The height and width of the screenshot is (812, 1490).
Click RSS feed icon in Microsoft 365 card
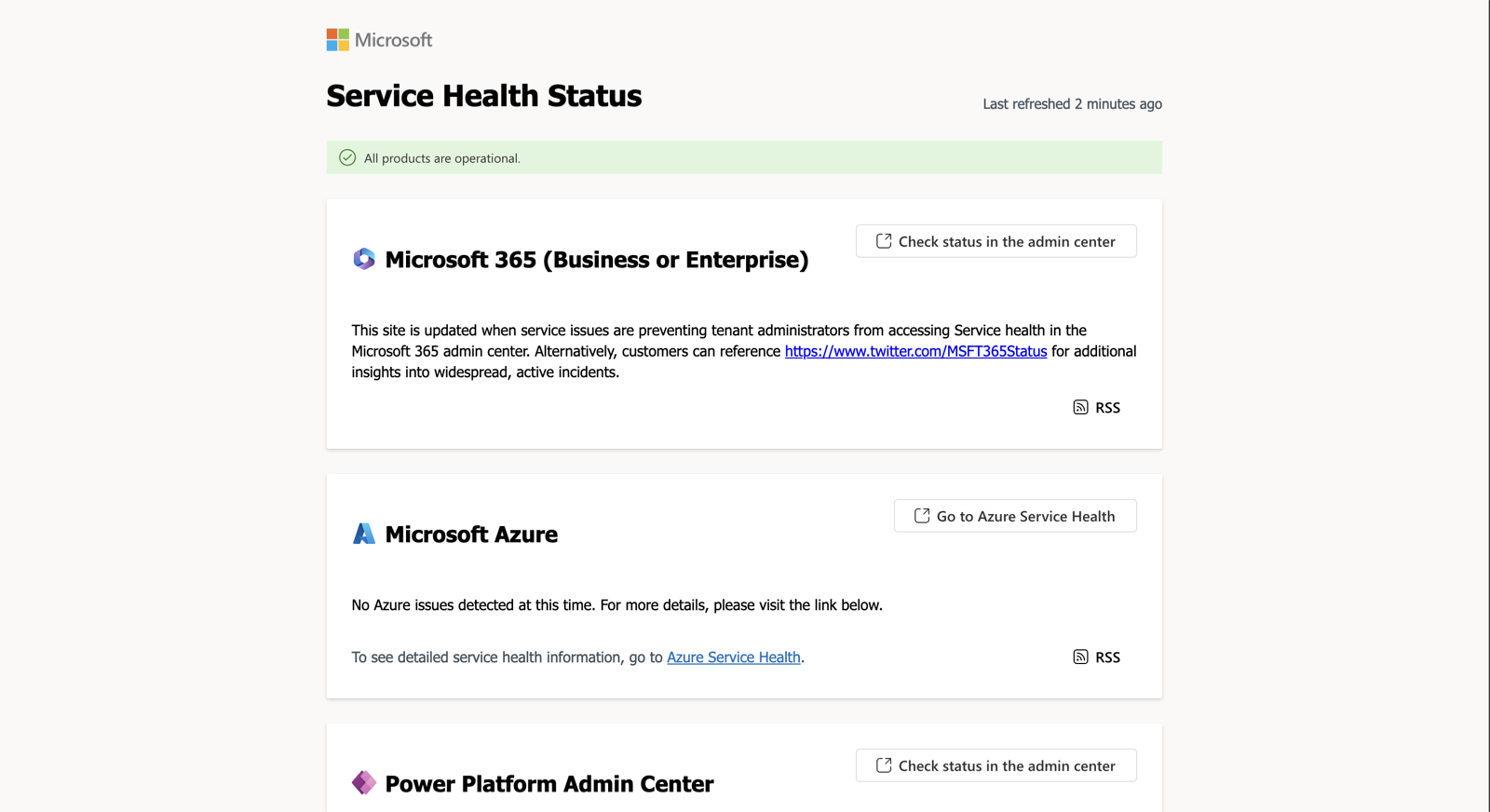click(x=1080, y=407)
